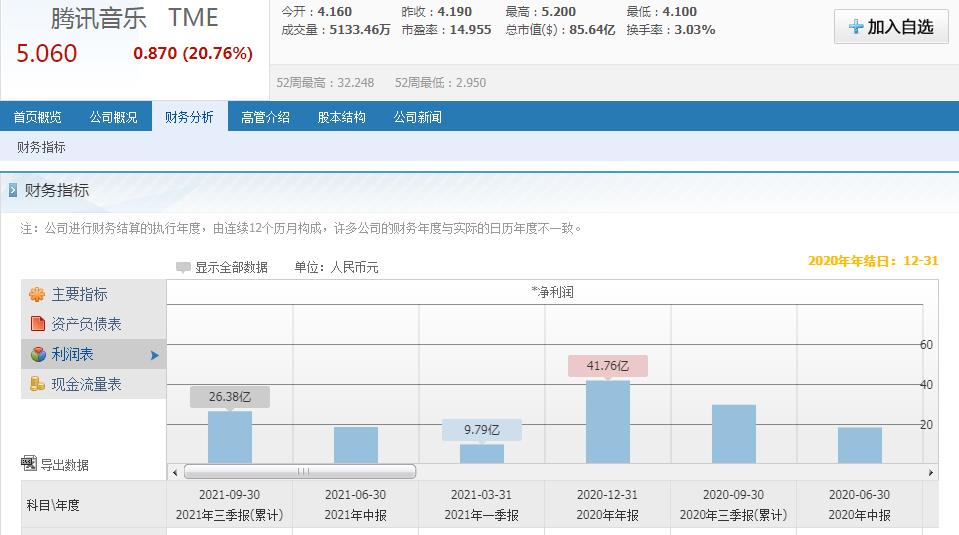Click the 导出数据 export icon
Screen dimensions: 959x535
[x=29, y=463]
